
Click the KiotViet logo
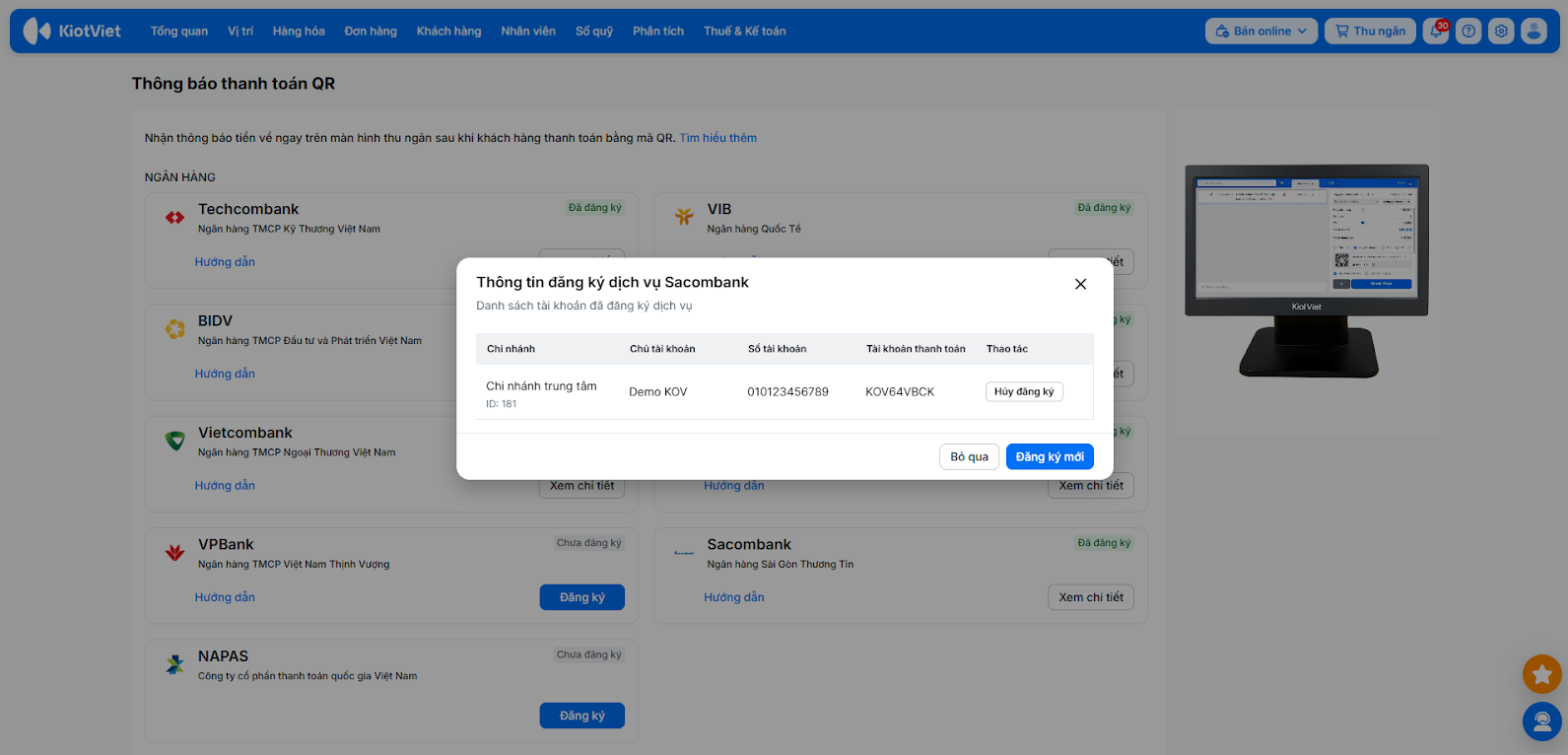pos(72,31)
